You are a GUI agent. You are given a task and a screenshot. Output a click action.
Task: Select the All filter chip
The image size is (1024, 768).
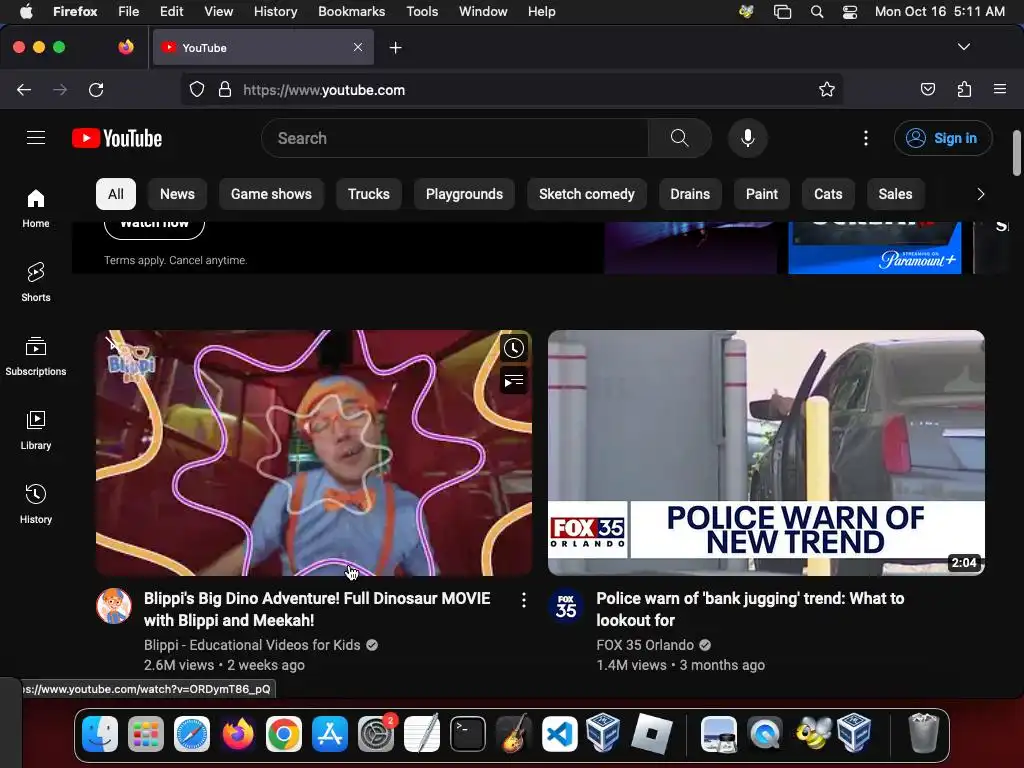pos(116,194)
